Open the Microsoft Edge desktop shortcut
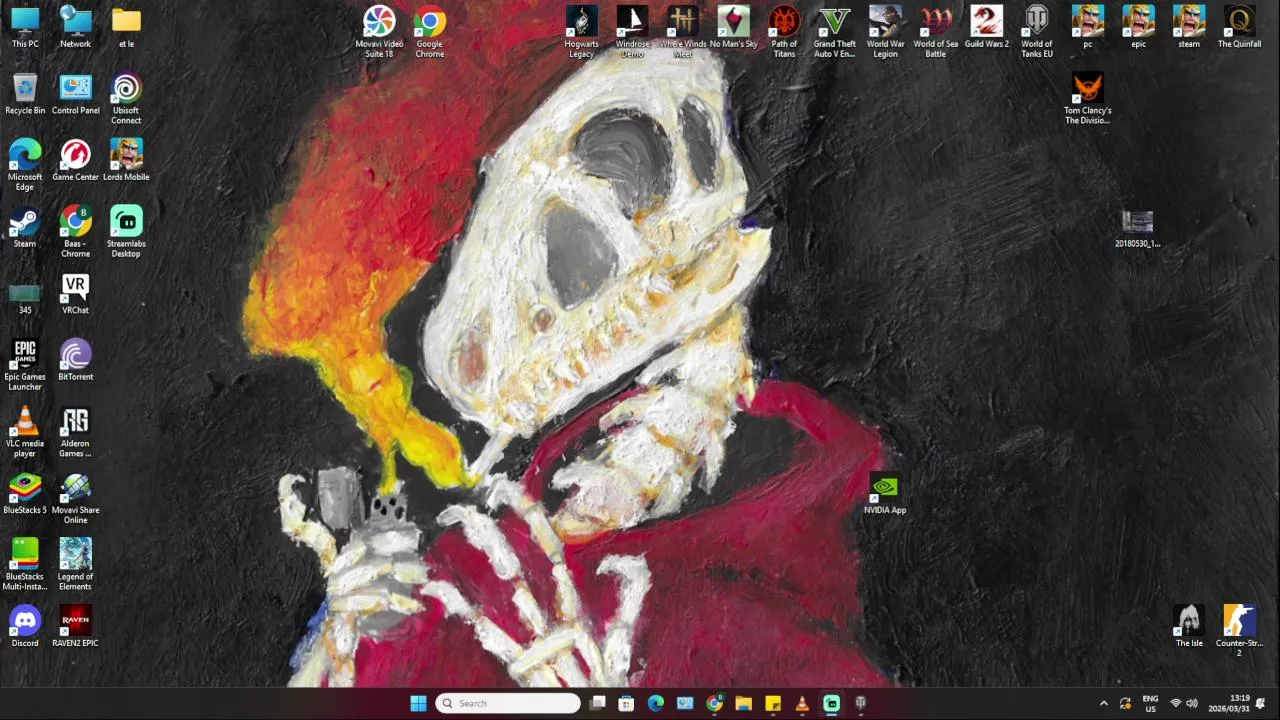The image size is (1280, 720). 25,165
